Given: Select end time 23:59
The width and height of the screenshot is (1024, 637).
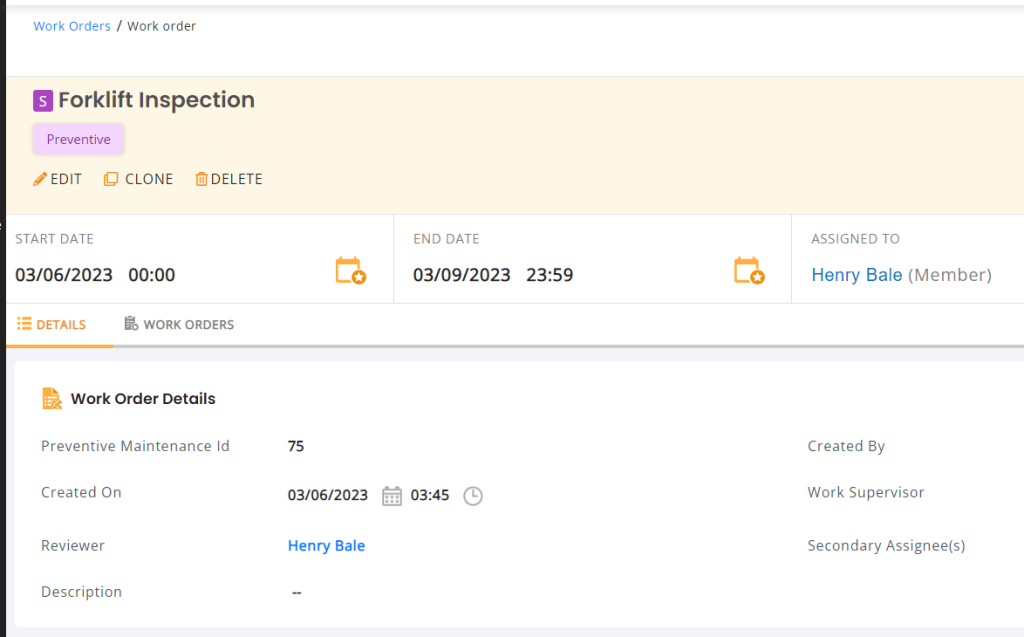Looking at the screenshot, I should click(550, 275).
